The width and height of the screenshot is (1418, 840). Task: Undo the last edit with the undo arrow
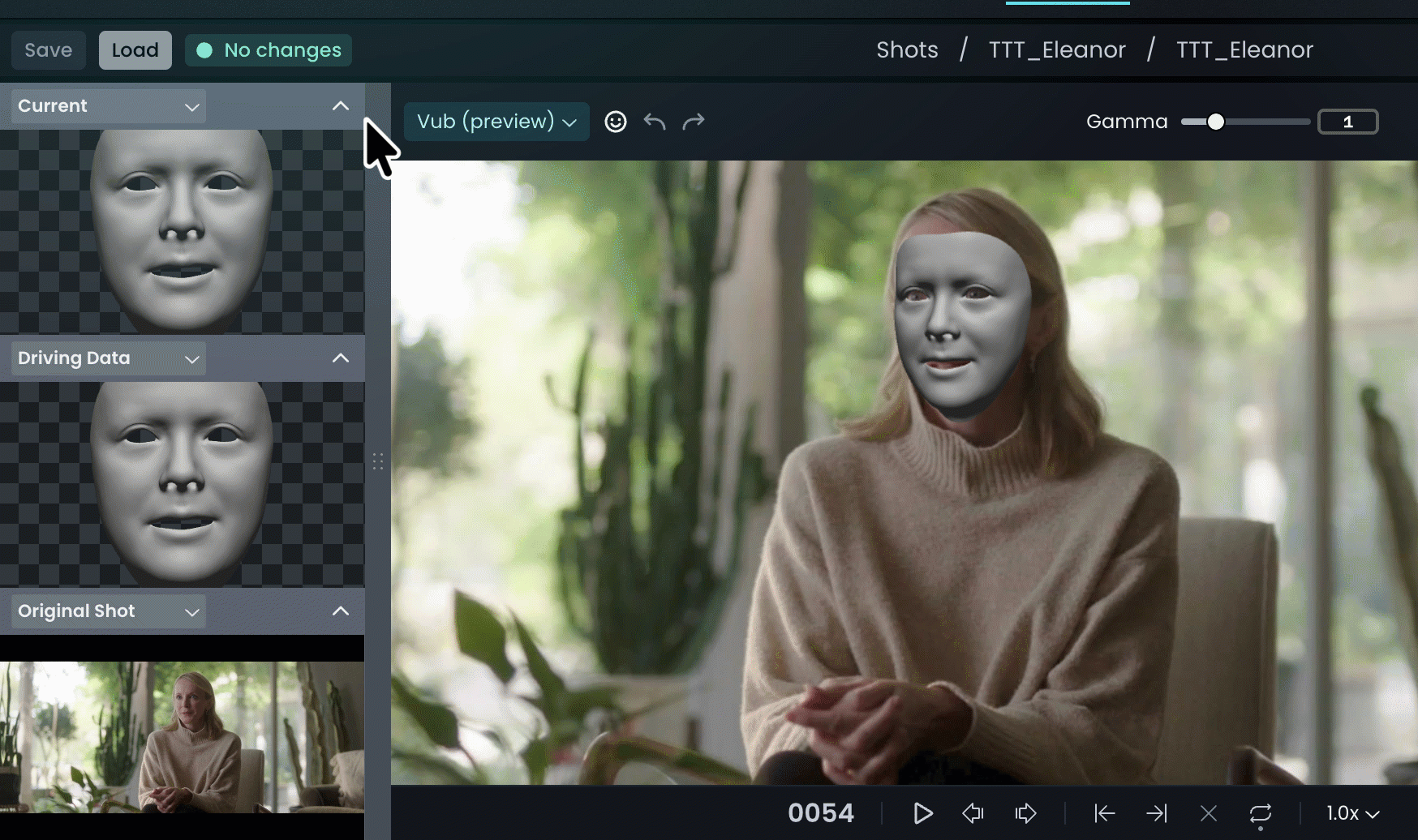point(655,122)
